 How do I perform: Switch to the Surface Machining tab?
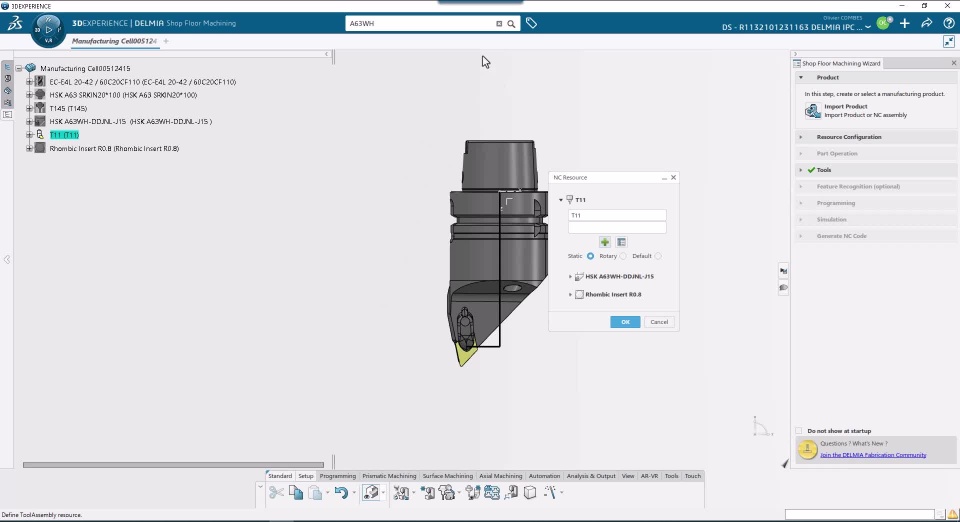[448, 476]
